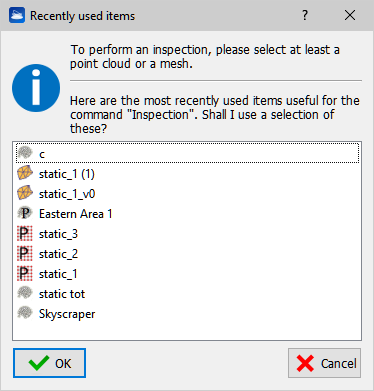The height and width of the screenshot is (391, 374).
Task: Confirm selection with the OK button
Action: 49,363
